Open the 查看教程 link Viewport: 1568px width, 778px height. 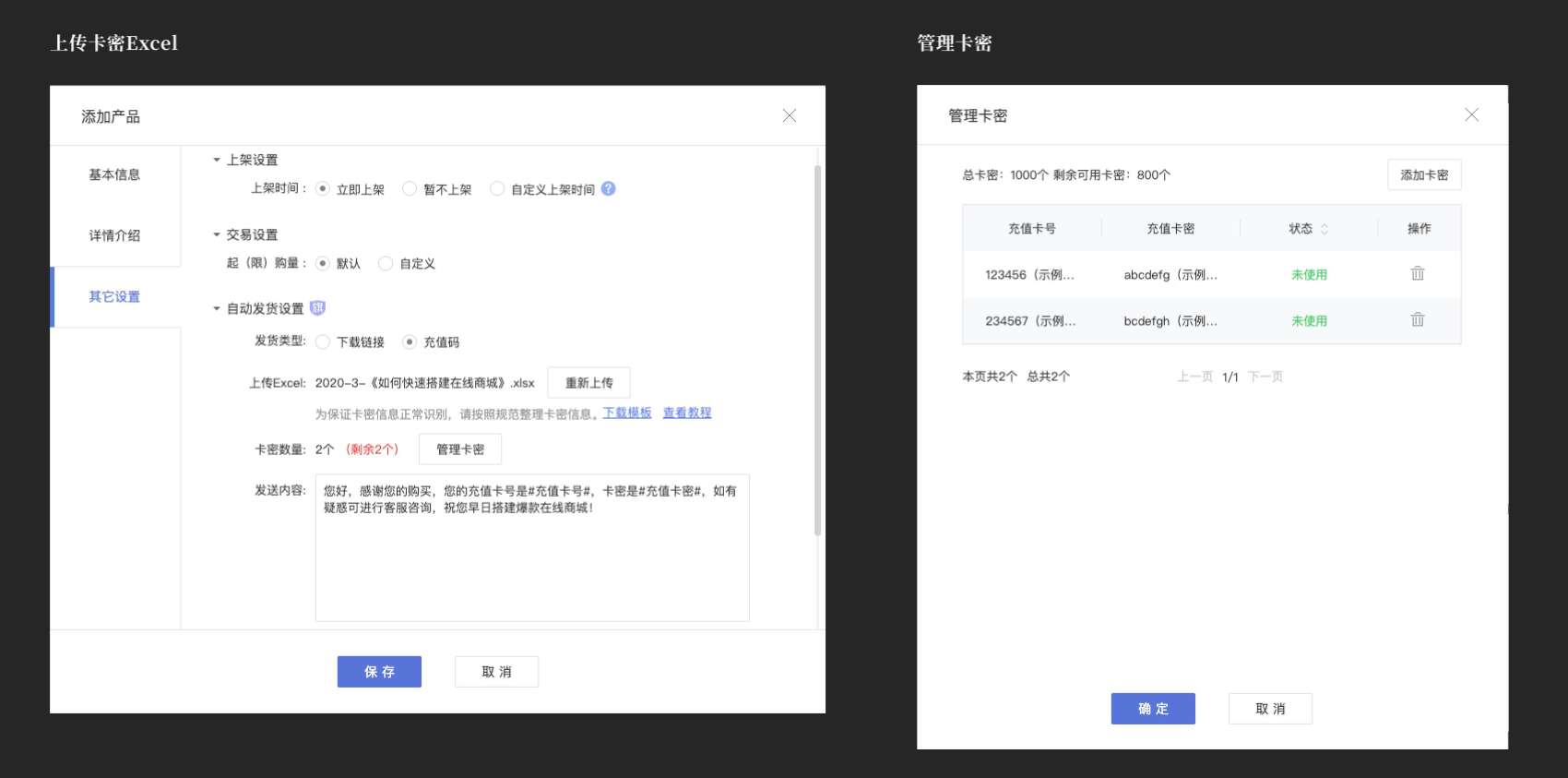pos(687,413)
